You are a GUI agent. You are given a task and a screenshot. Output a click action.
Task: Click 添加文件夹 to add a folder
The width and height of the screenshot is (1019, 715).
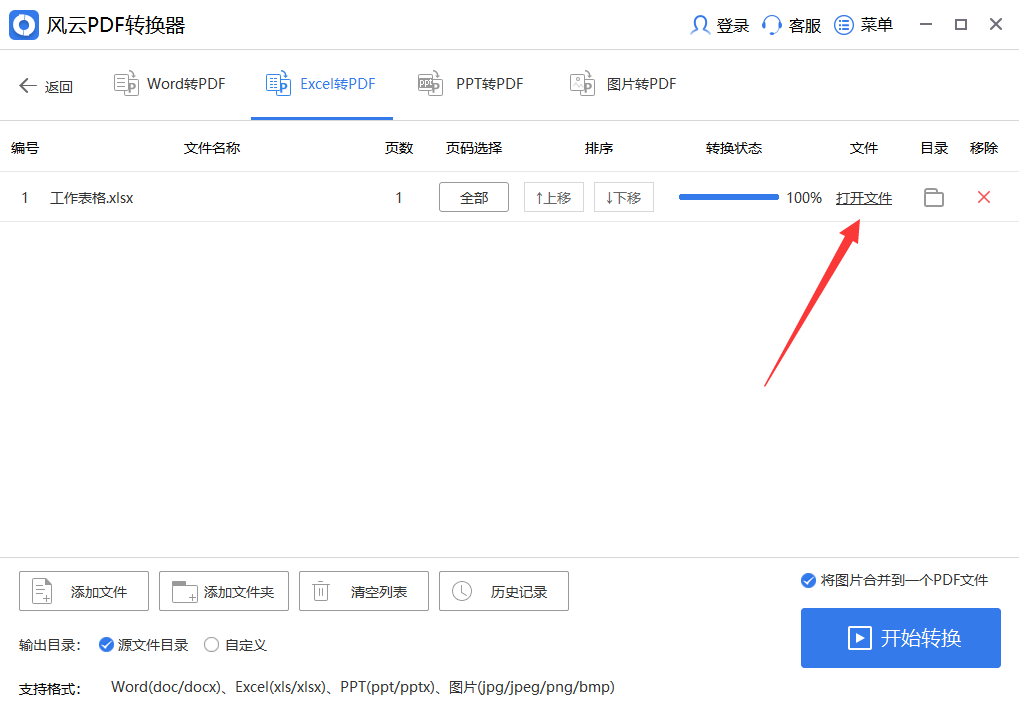coord(224,591)
